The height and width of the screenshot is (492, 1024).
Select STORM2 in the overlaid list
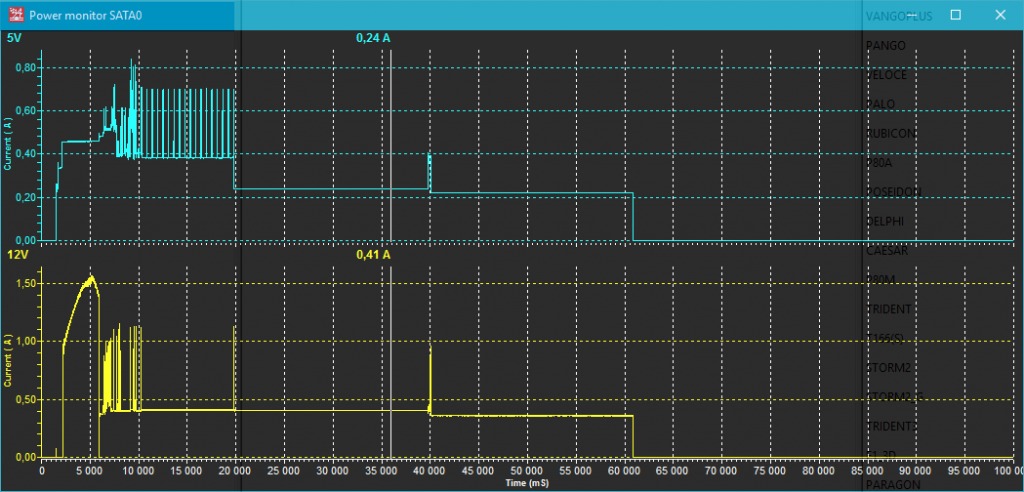coord(887,368)
